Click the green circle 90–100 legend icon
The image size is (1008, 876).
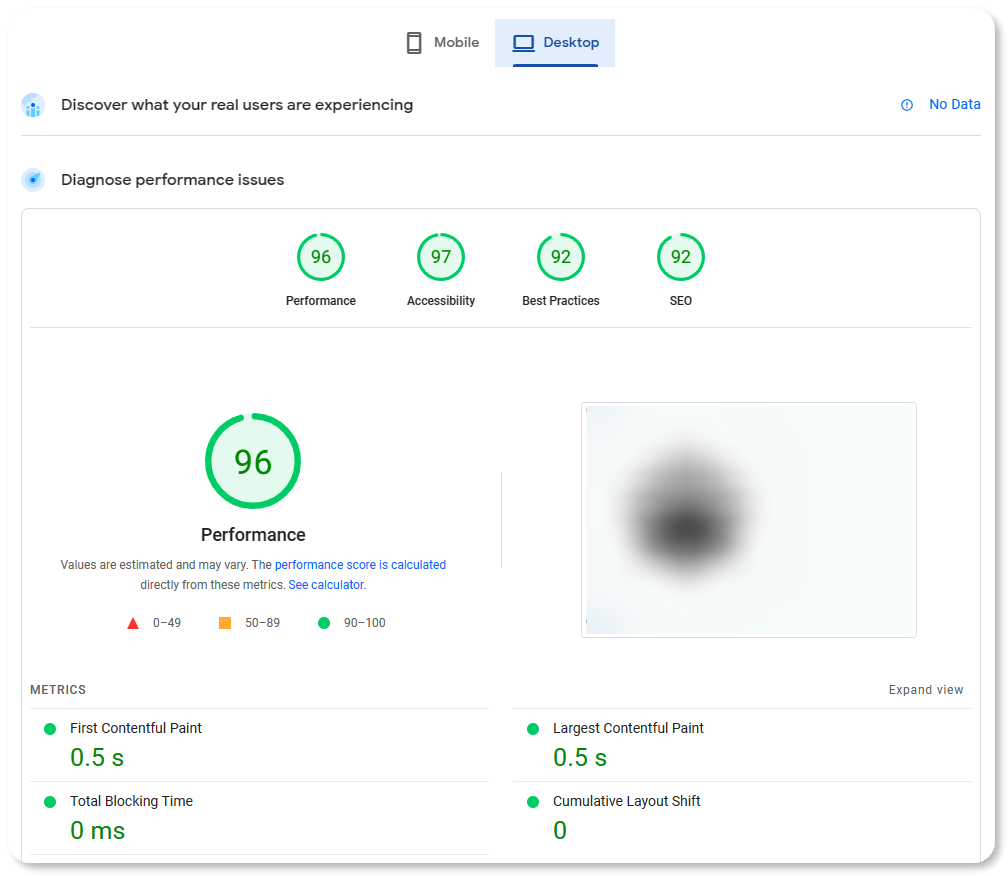click(x=324, y=623)
